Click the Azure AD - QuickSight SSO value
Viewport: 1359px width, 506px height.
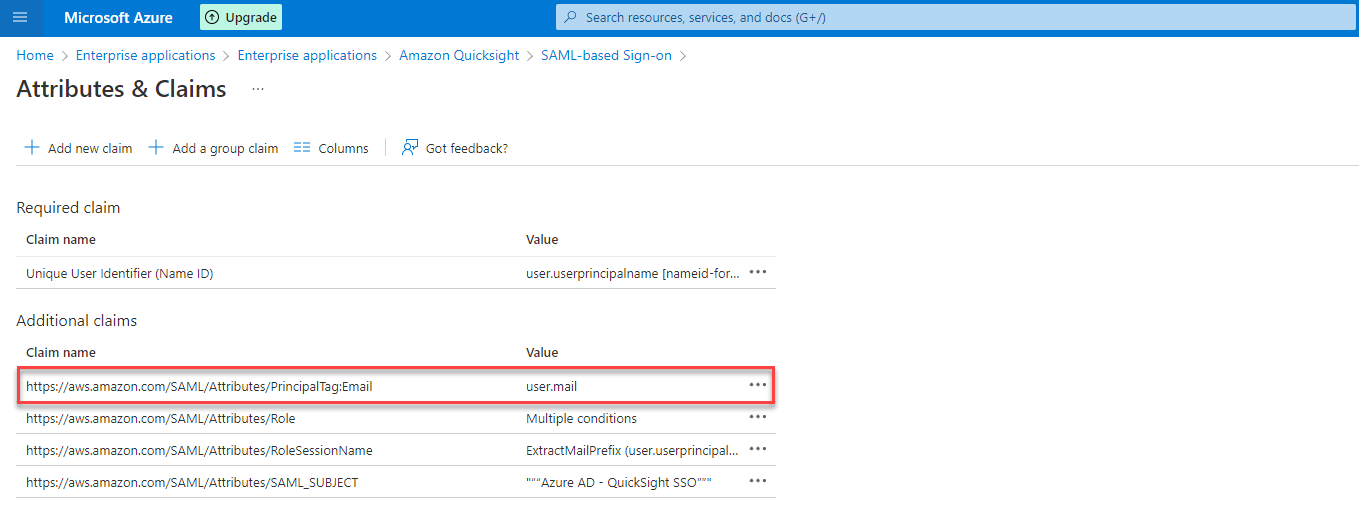click(x=619, y=482)
